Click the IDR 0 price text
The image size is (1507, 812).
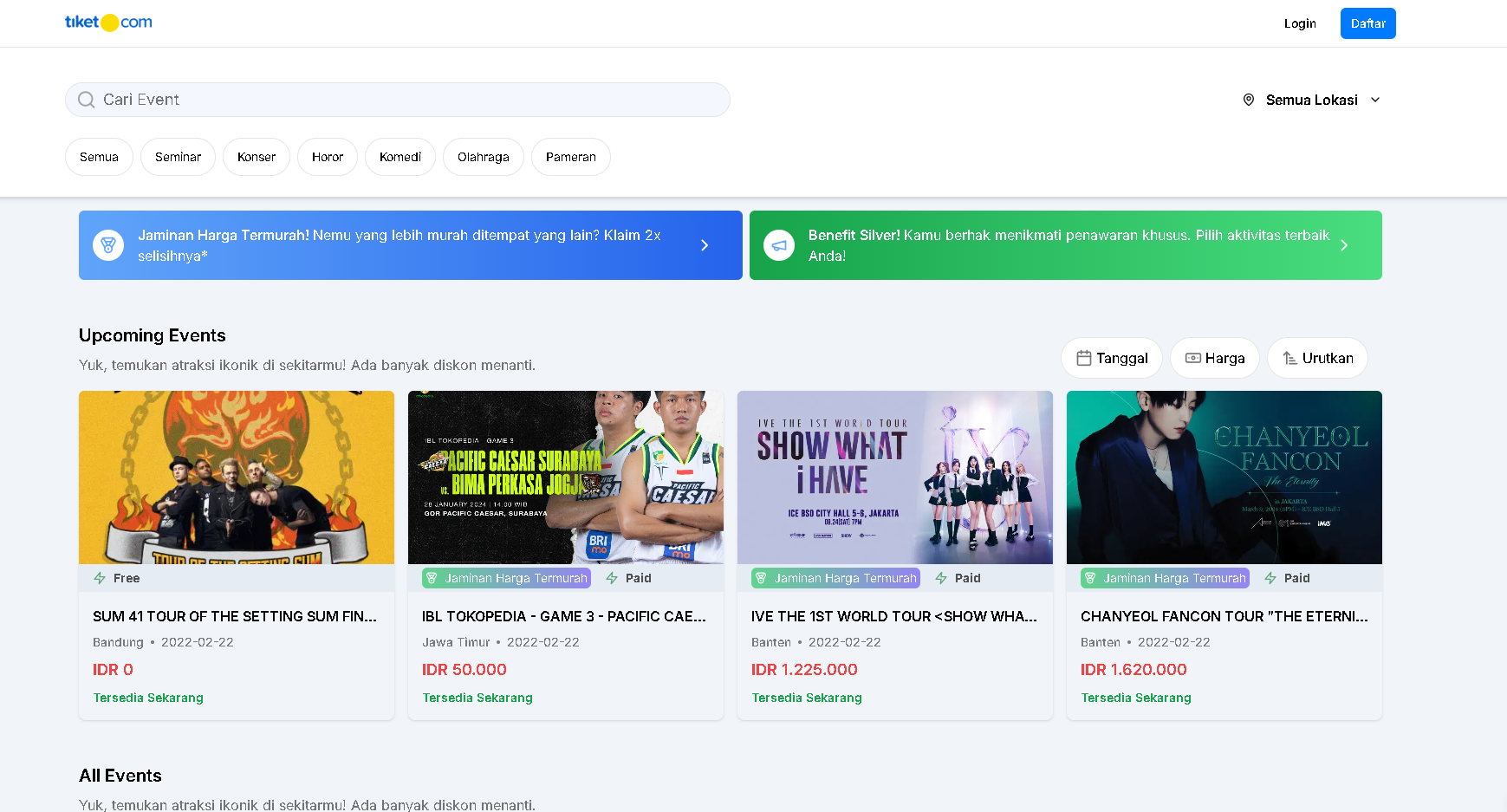[x=113, y=670]
